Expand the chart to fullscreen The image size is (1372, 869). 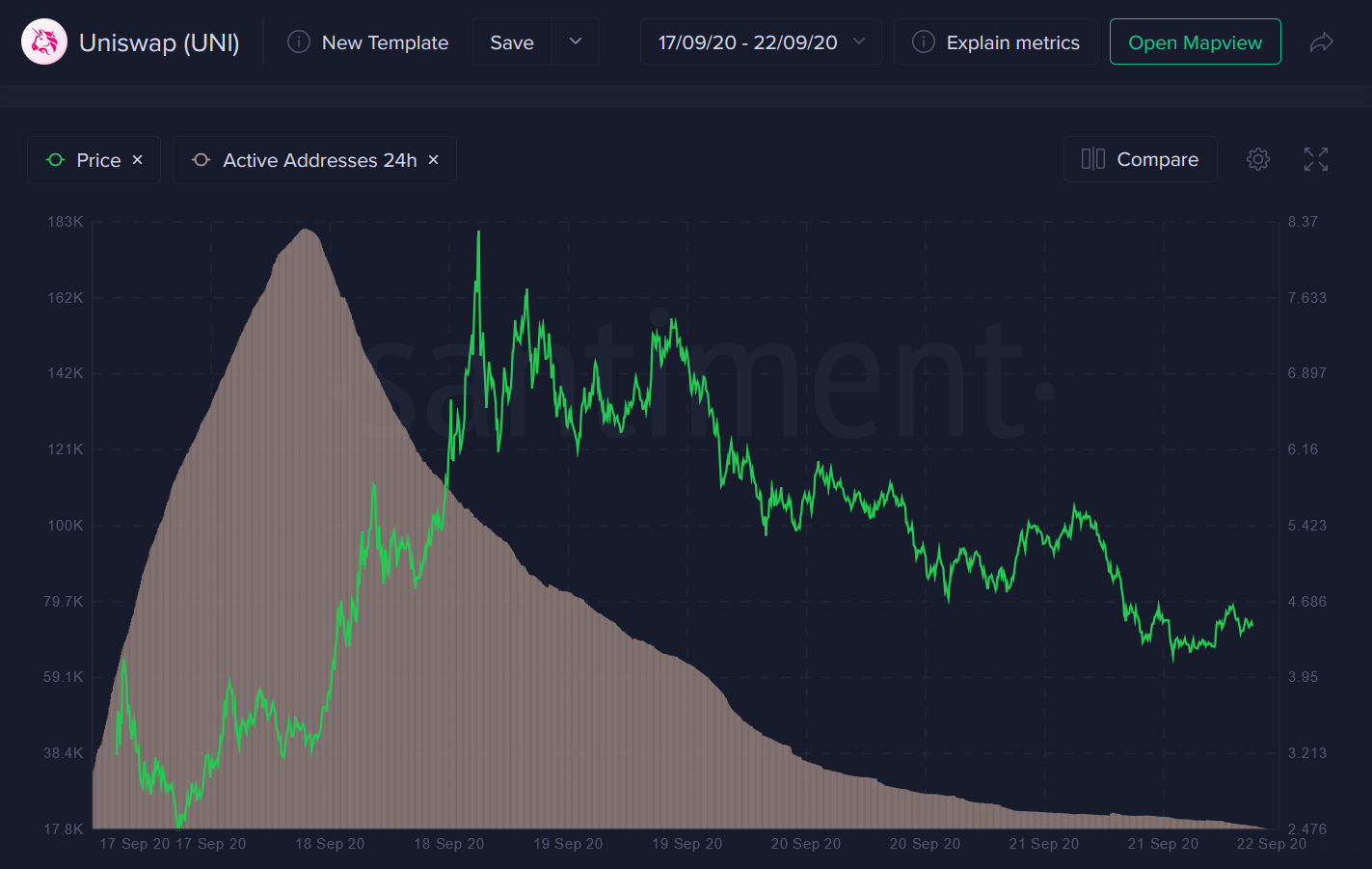(x=1316, y=159)
